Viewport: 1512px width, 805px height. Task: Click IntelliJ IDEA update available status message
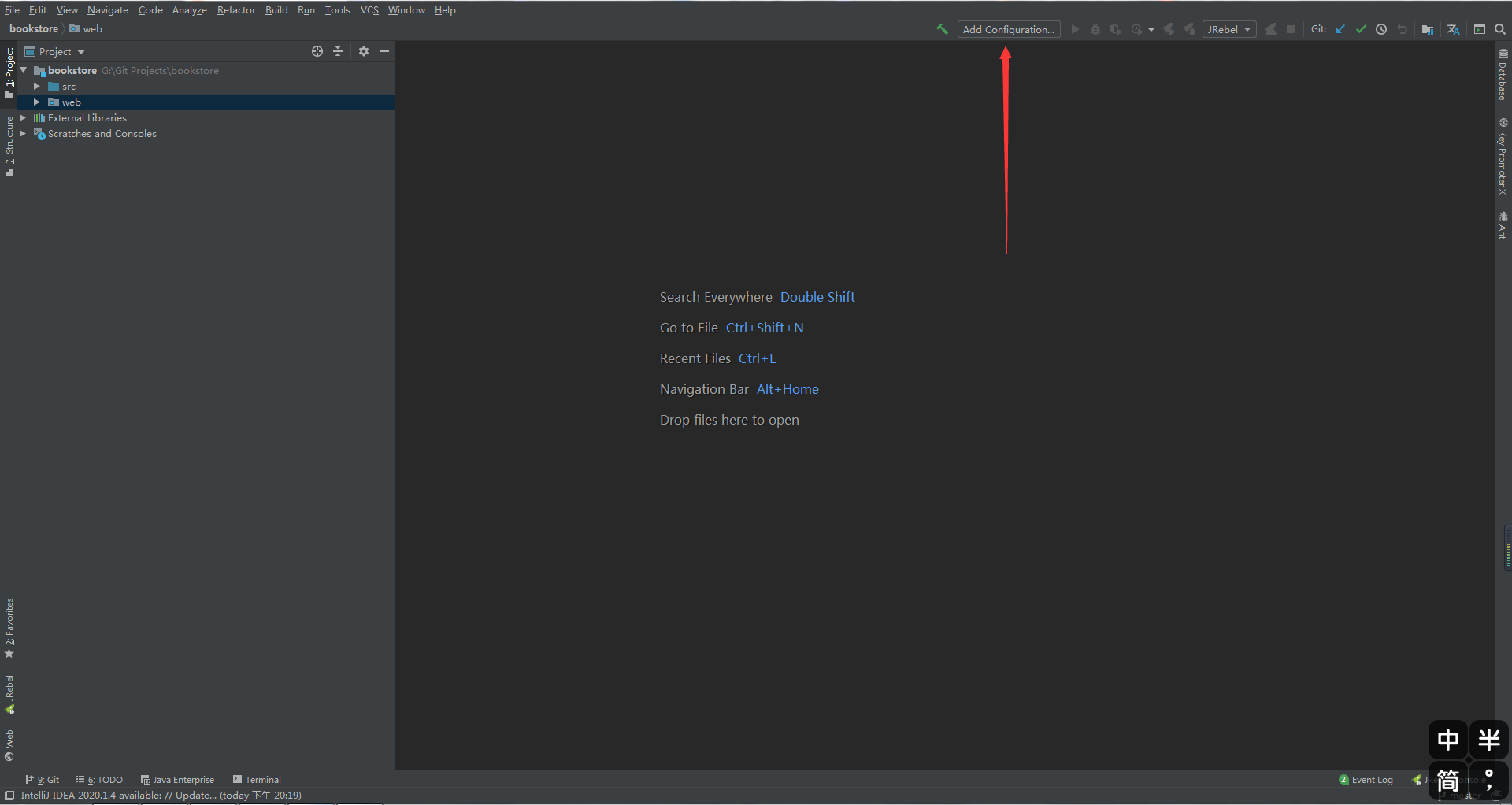click(161, 796)
